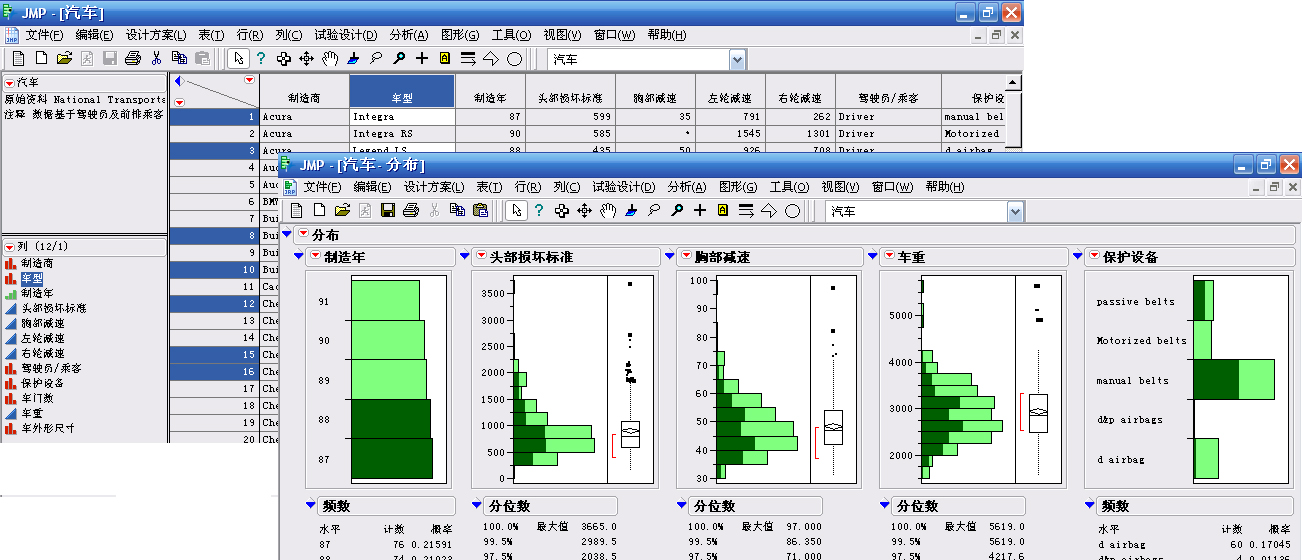Click Print icon in Distribution window toolbar
The width and height of the screenshot is (1302, 560).
click(x=410, y=210)
